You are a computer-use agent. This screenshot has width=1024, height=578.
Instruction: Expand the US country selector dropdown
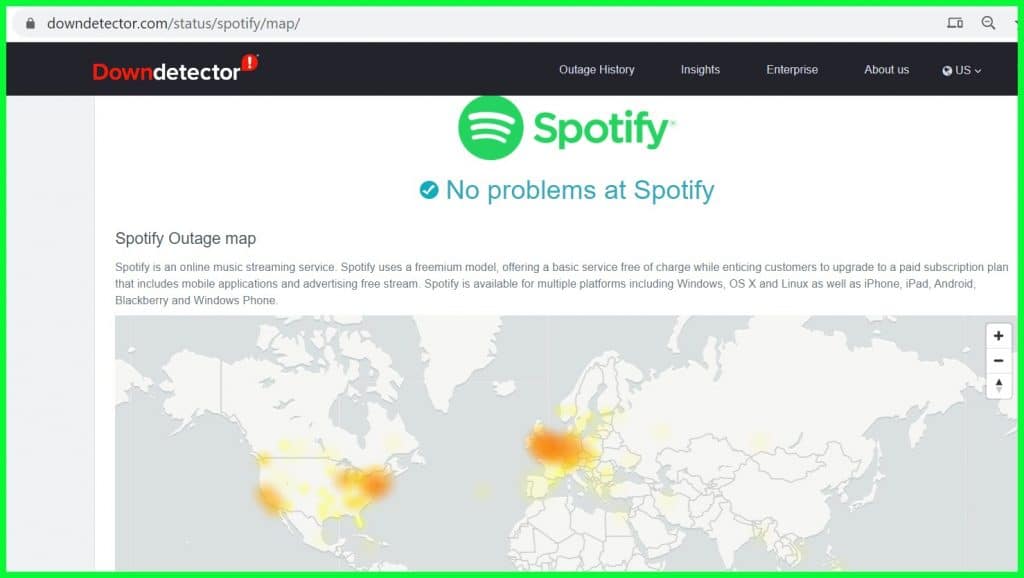coord(961,70)
